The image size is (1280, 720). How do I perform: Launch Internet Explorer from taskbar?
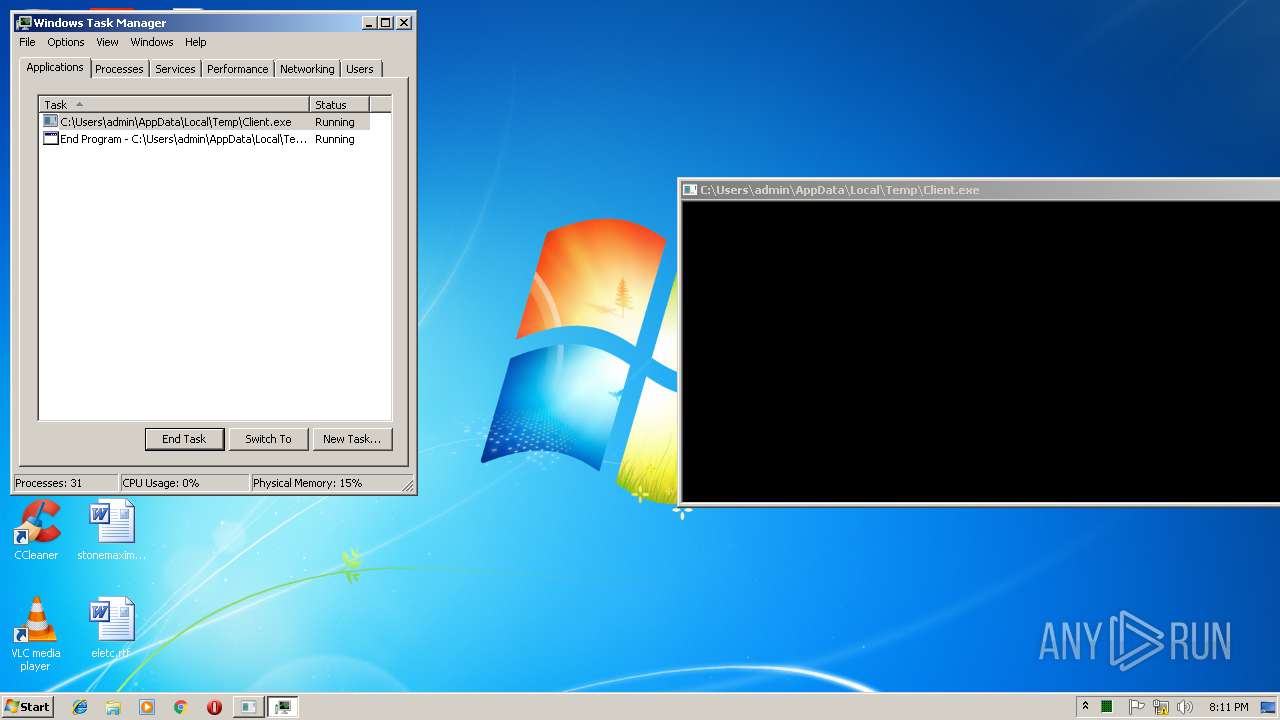pyautogui.click(x=80, y=707)
